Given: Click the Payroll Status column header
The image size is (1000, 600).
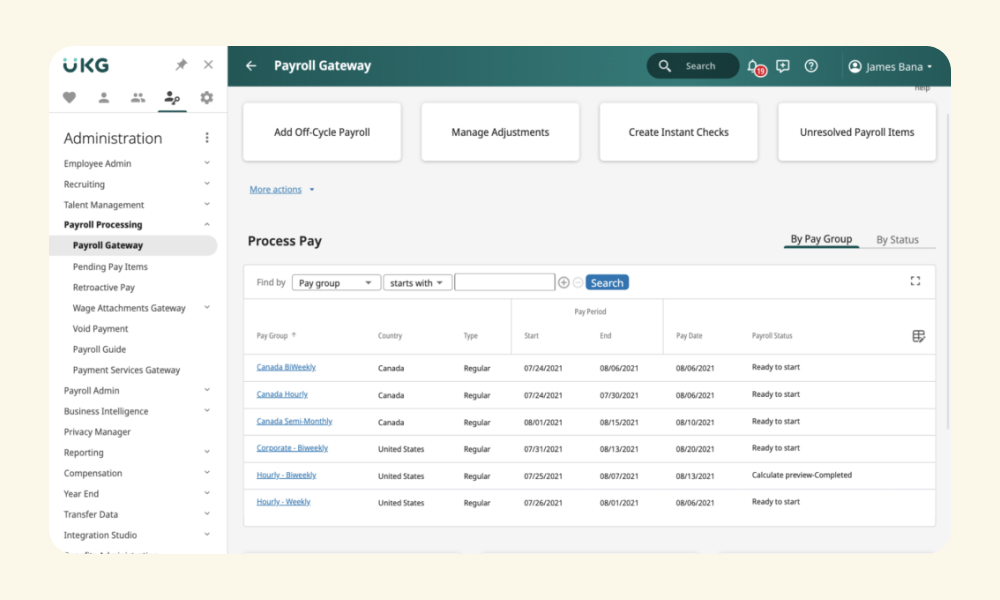Looking at the screenshot, I should point(772,336).
